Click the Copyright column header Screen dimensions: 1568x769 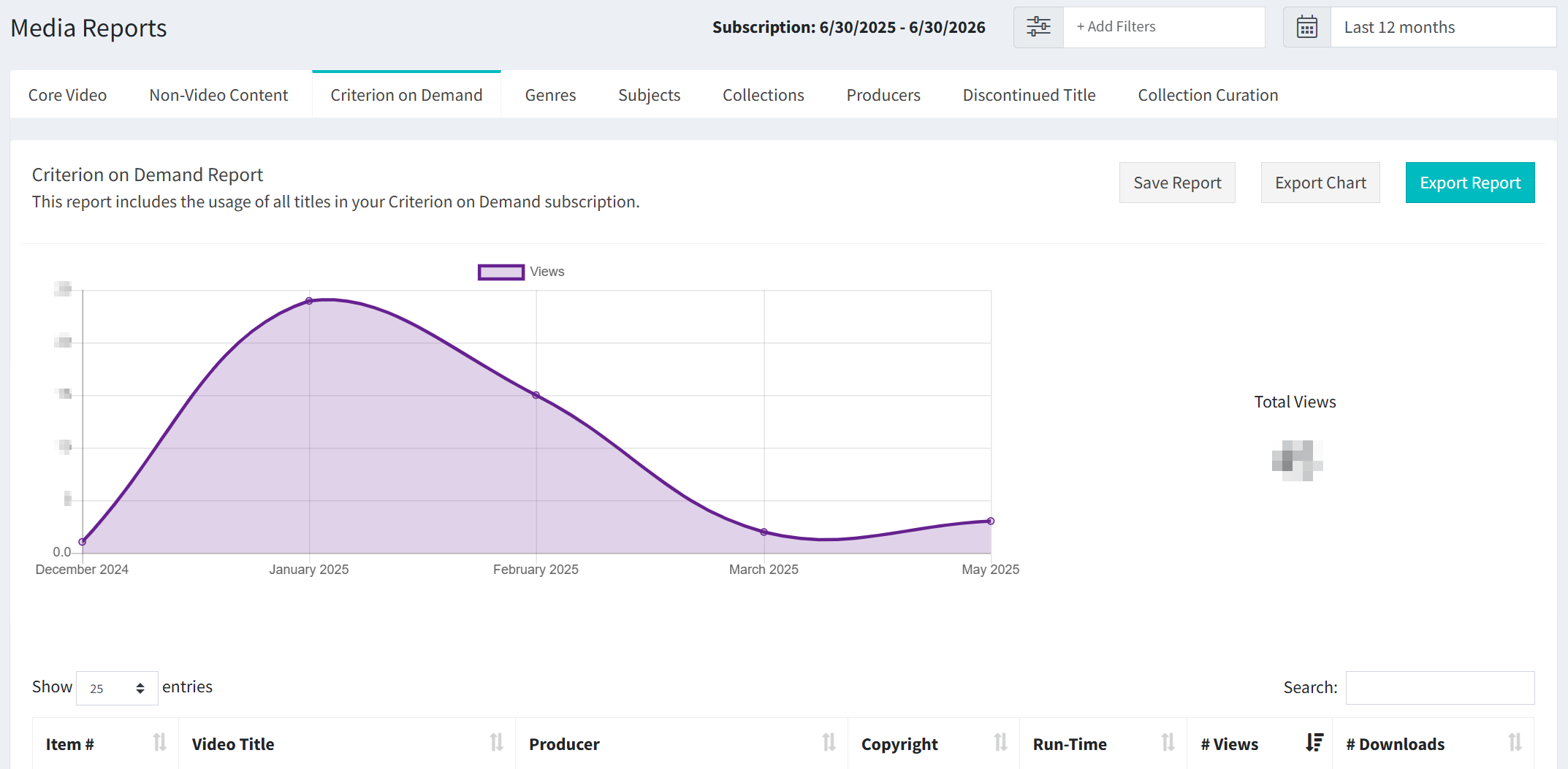pos(934,743)
